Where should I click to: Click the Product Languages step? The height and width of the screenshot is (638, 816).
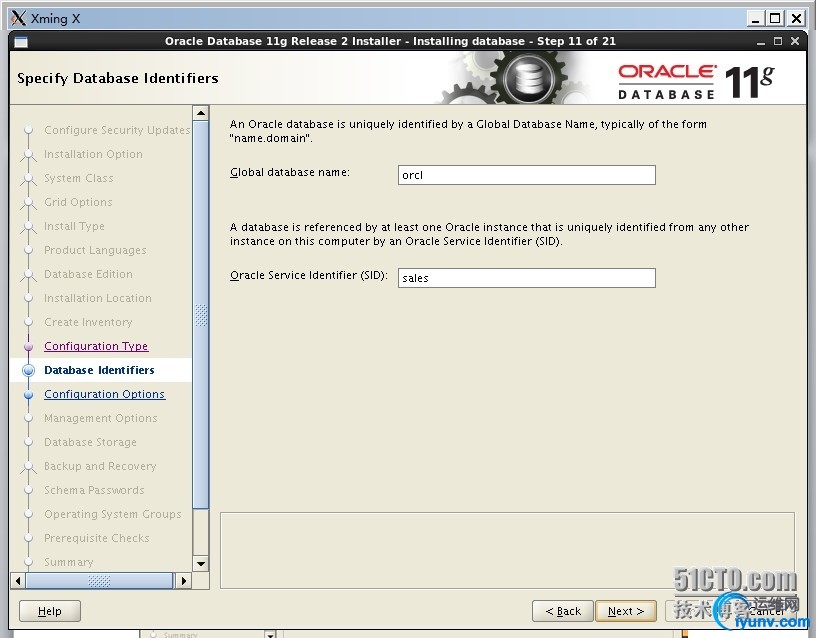point(95,250)
